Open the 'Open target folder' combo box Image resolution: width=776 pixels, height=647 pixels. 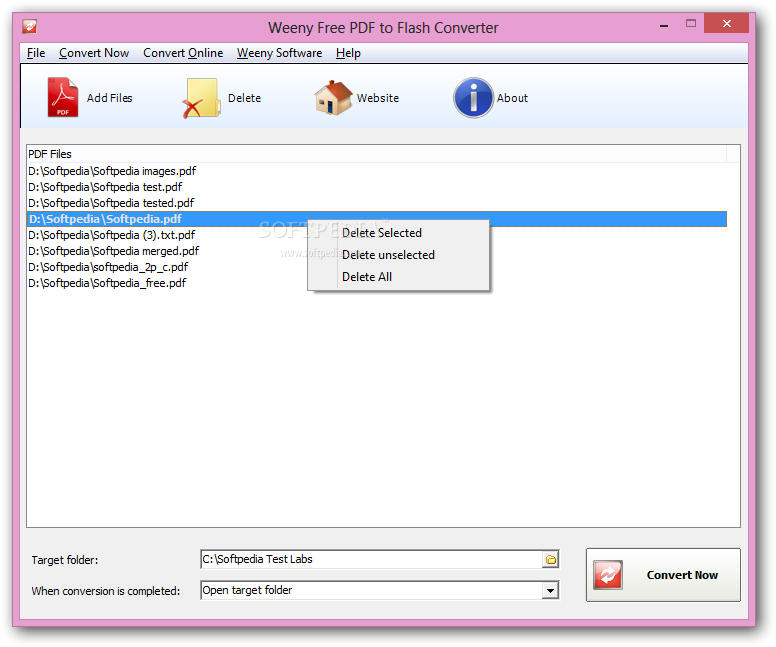point(379,590)
